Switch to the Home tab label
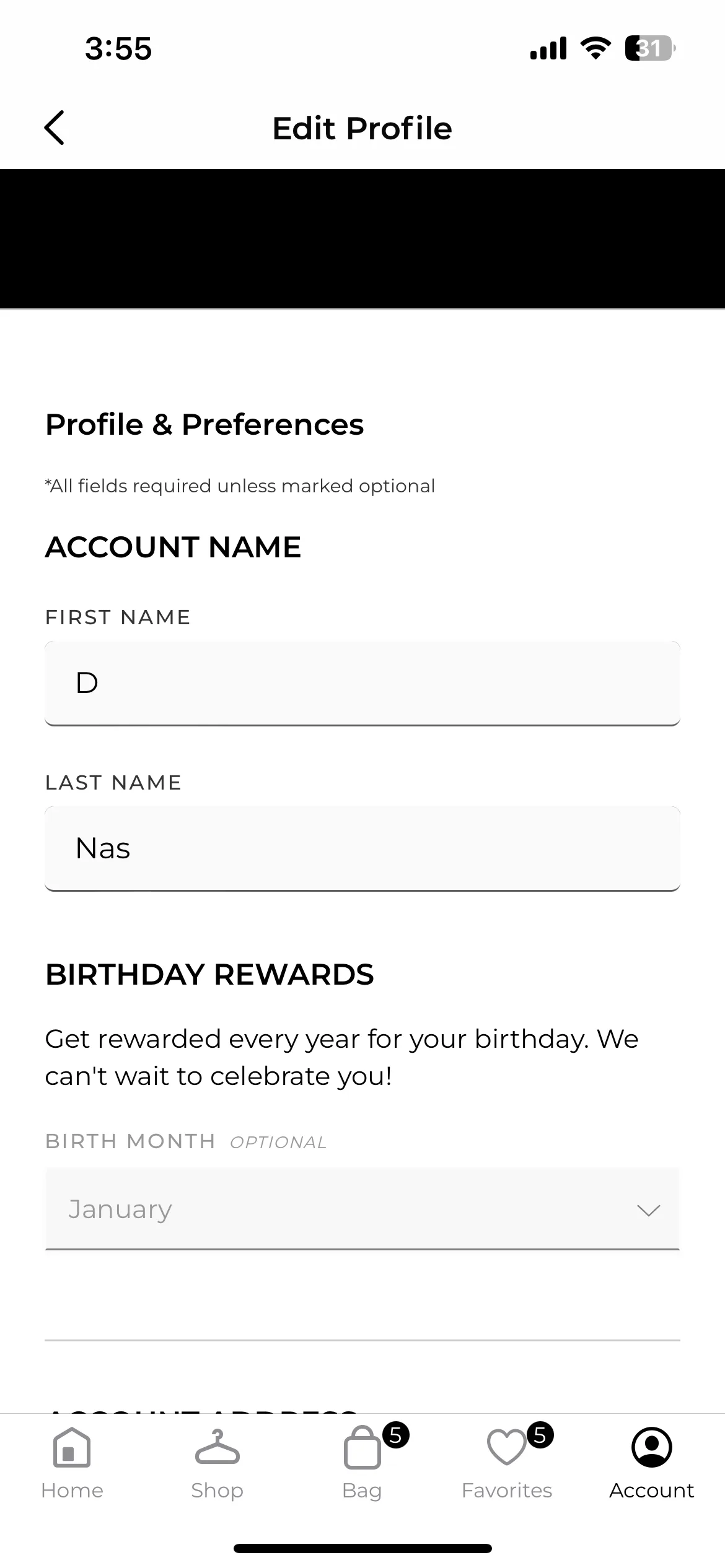 (x=72, y=1490)
